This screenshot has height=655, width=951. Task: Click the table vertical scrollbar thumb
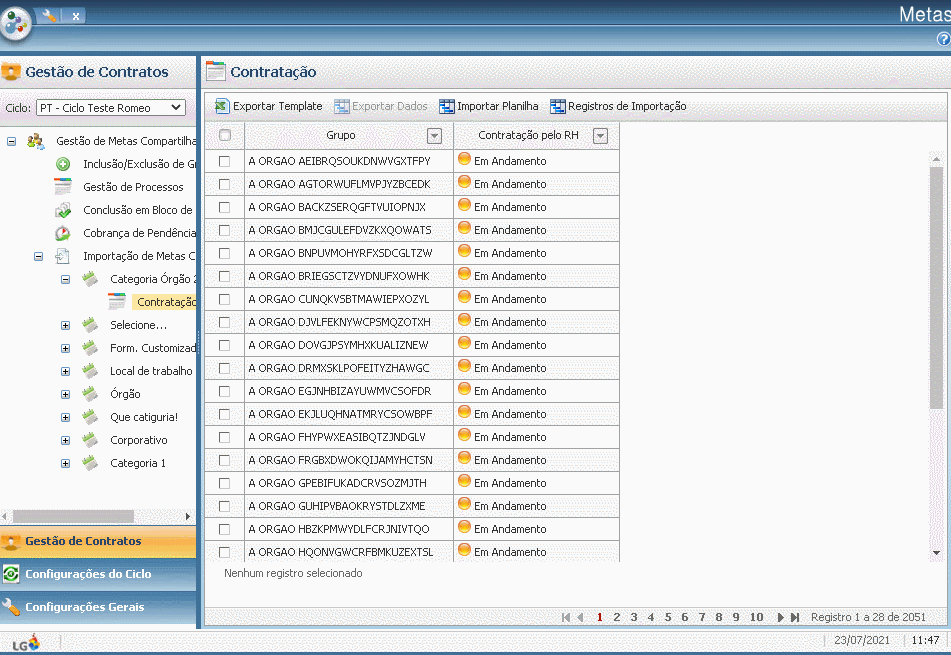[x=936, y=288]
